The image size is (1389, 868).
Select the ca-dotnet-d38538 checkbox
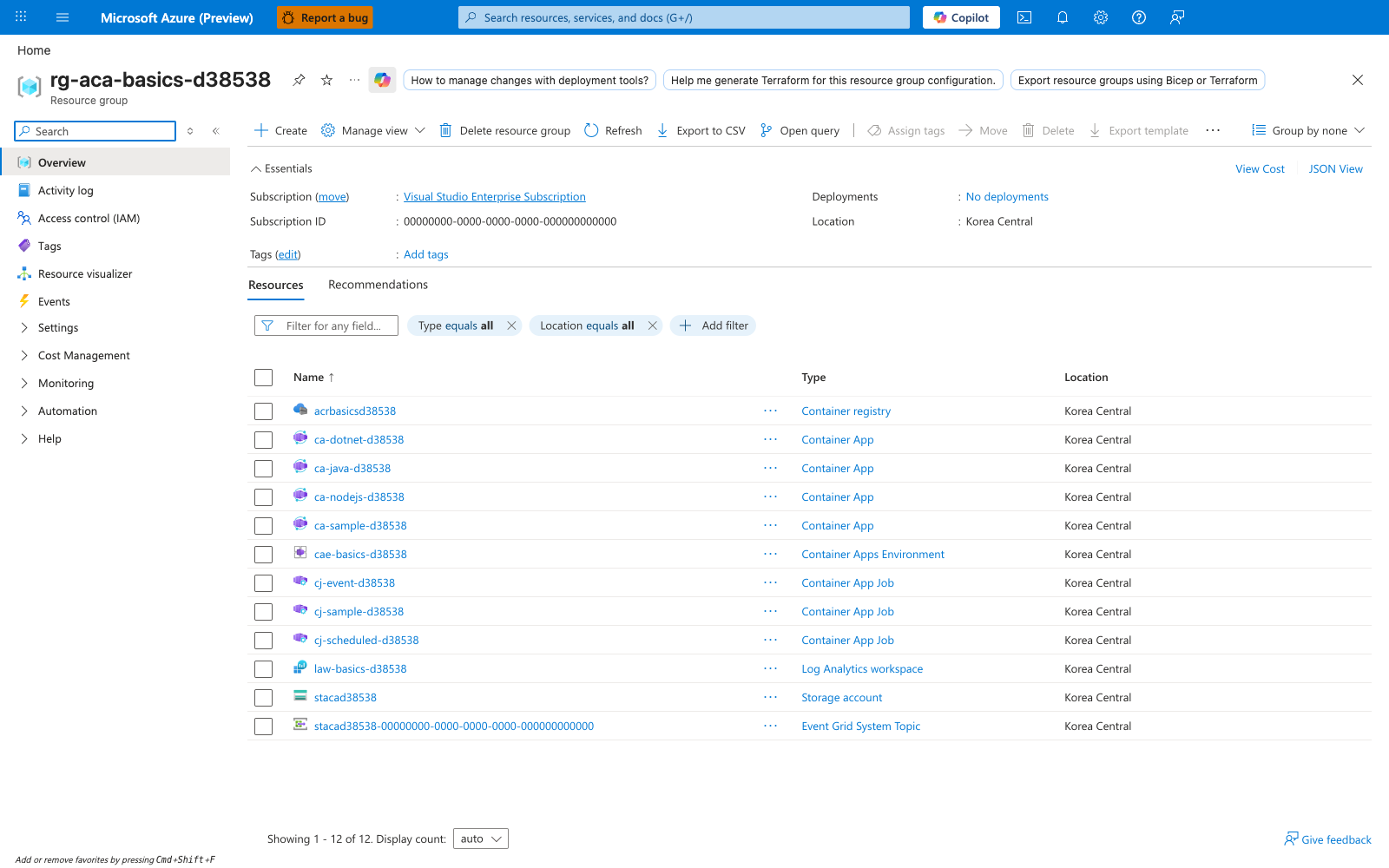point(264,440)
